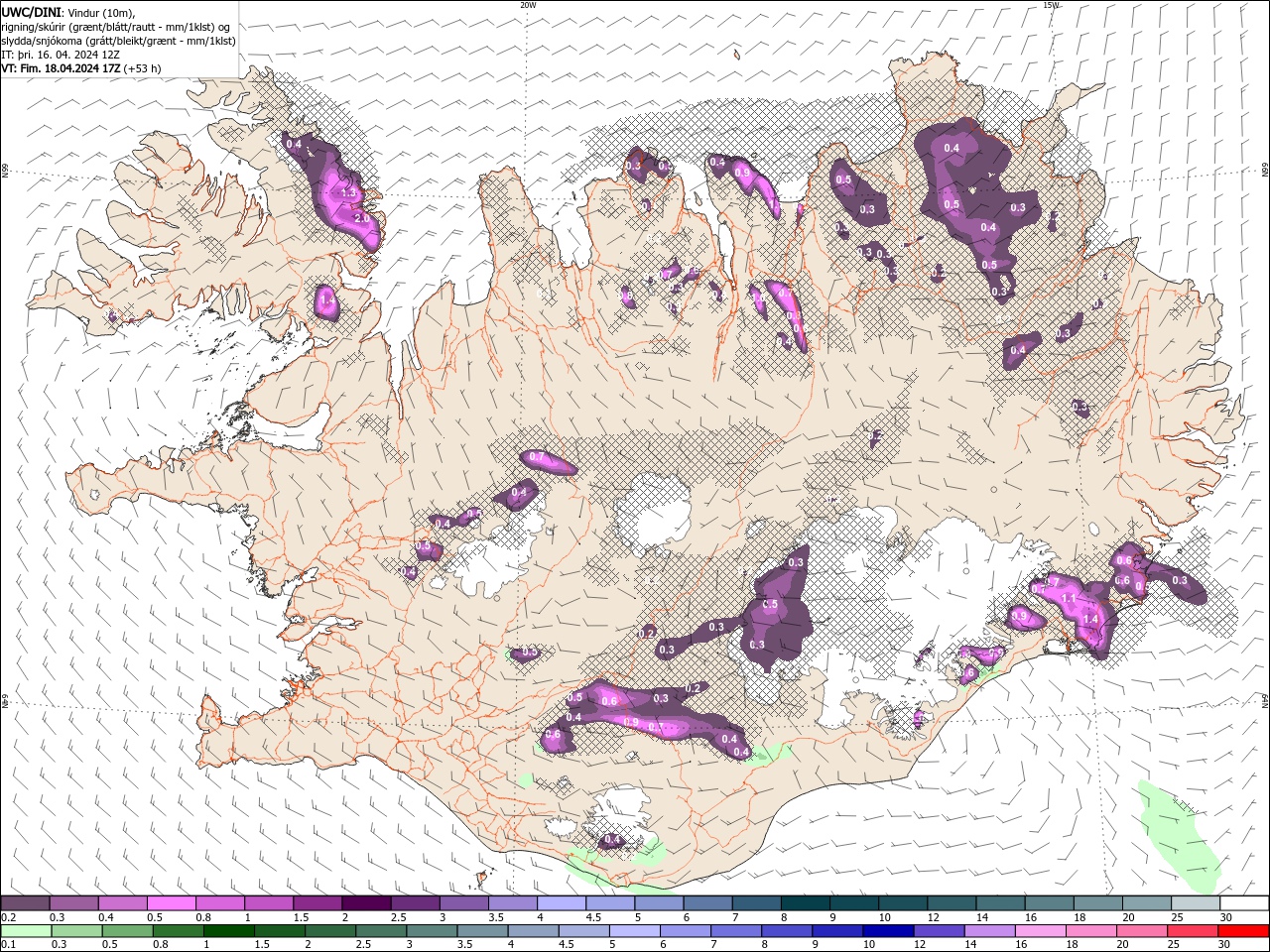Click the '64N' latitude label on right edge

(1265, 699)
